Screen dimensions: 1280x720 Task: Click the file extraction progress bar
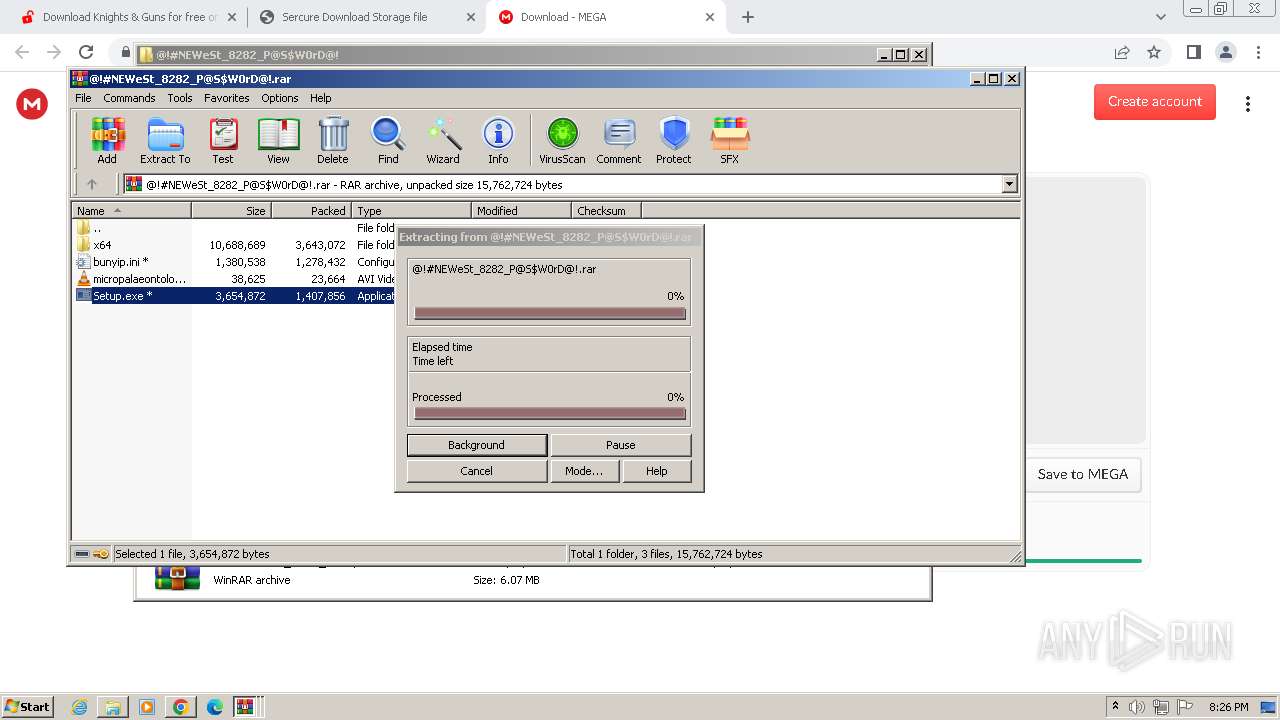click(550, 314)
